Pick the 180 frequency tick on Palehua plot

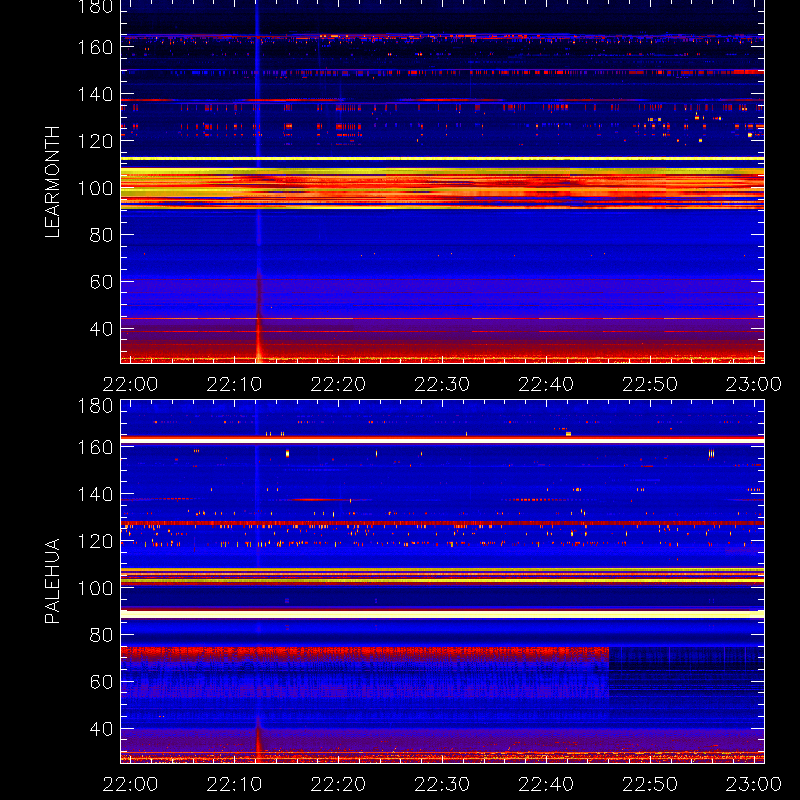pyautogui.click(x=95, y=406)
